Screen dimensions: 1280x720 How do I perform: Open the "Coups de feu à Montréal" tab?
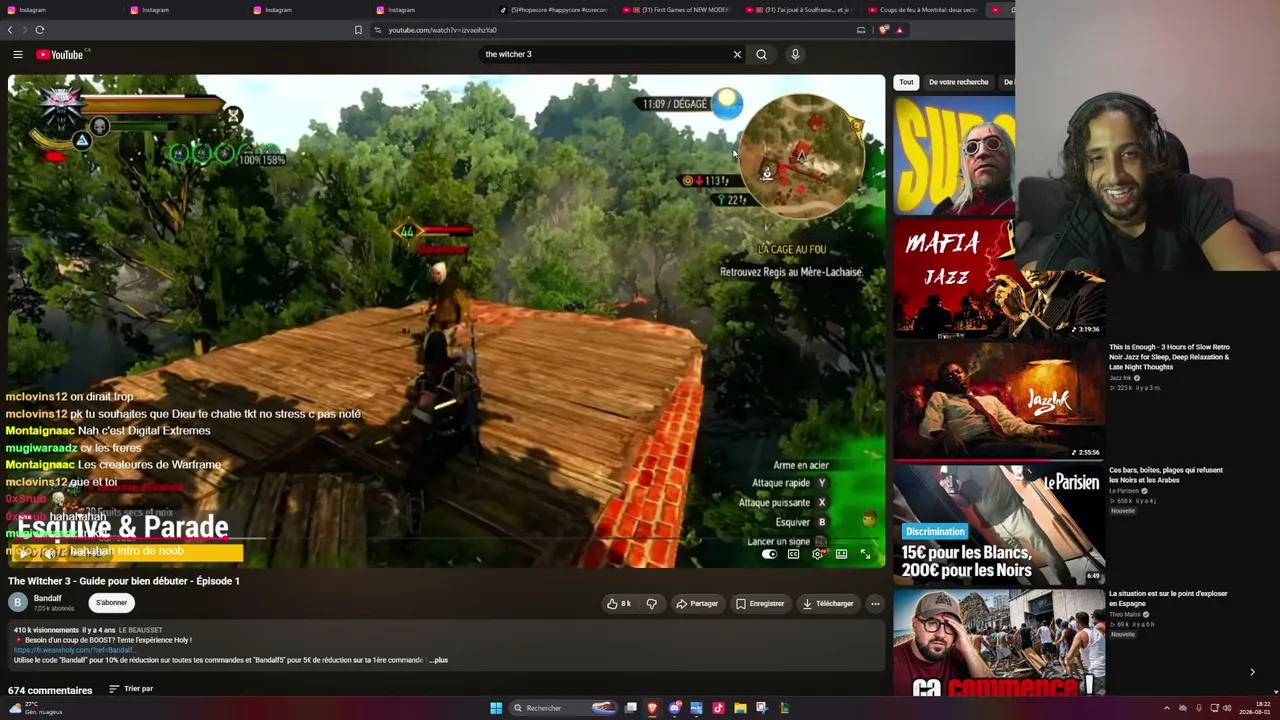[x=922, y=10]
